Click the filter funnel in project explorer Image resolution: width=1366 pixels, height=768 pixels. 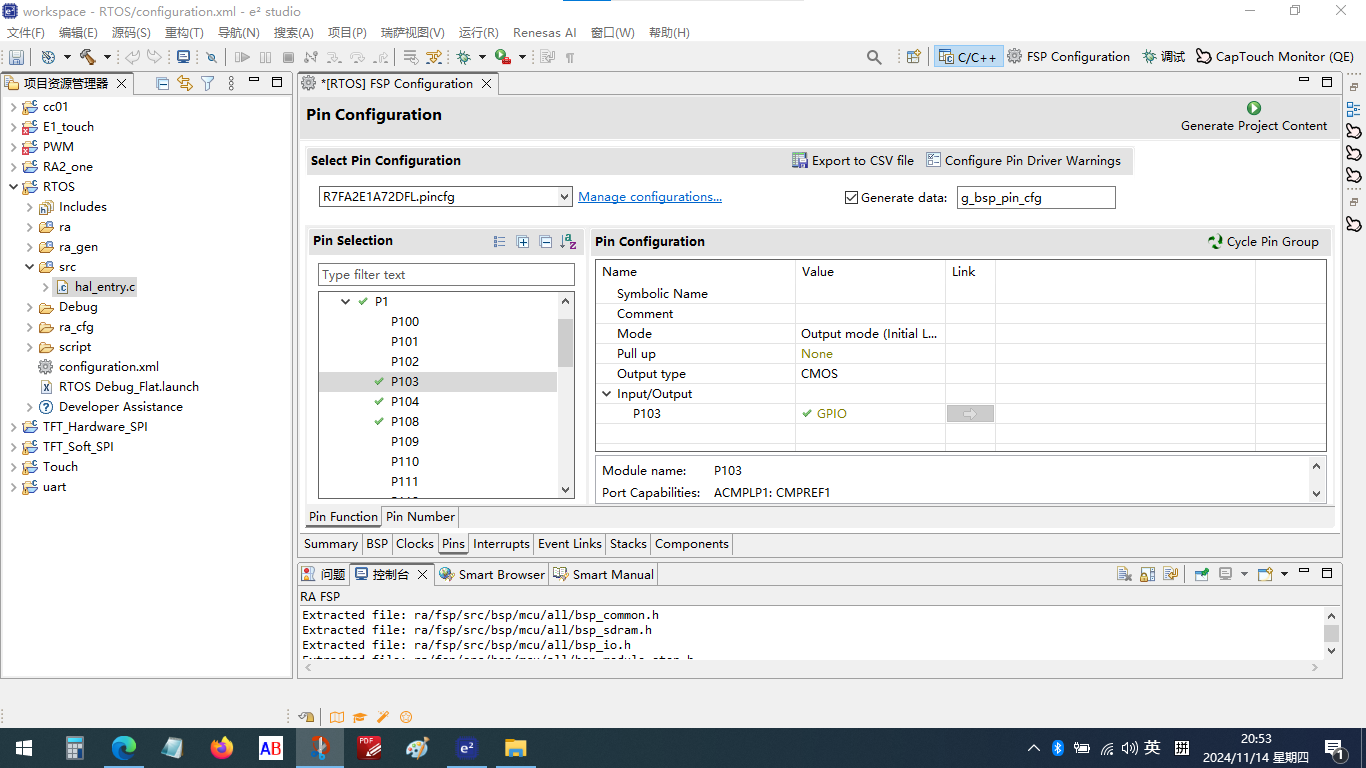[207, 83]
